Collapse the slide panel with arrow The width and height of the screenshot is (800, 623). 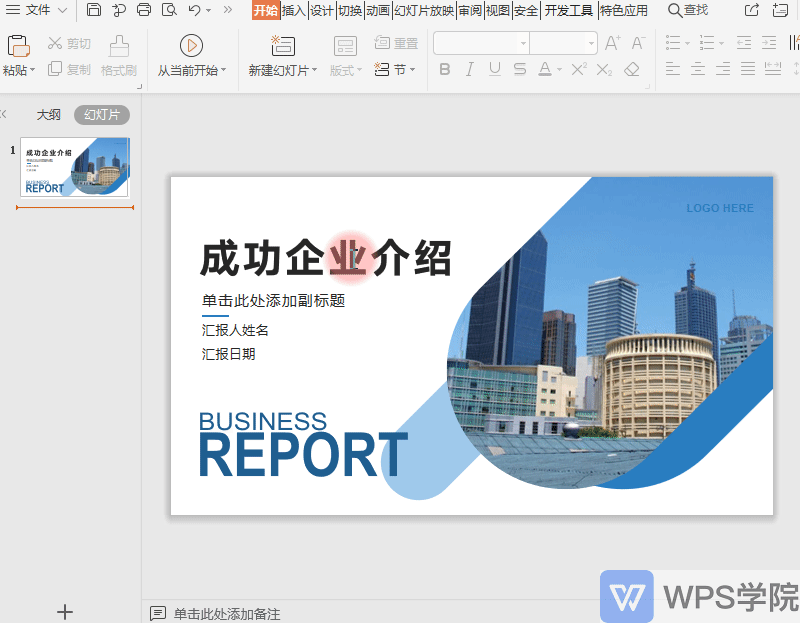4,114
